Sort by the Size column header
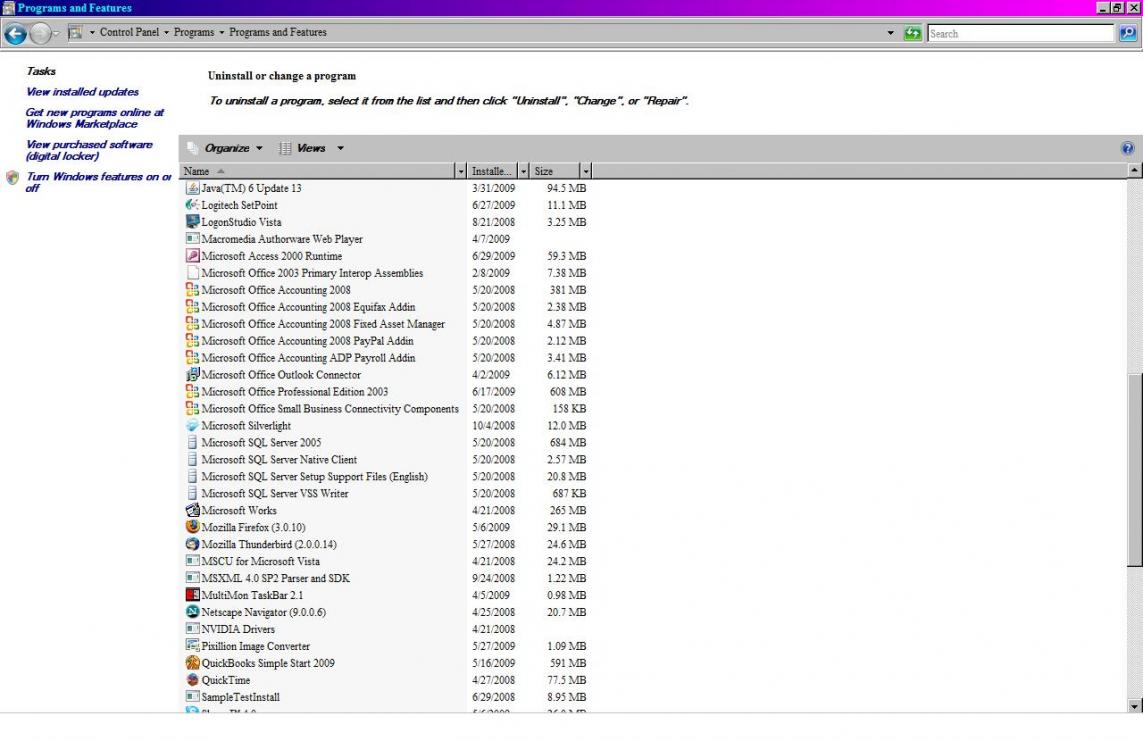The height and width of the screenshot is (741, 1143). click(x=555, y=171)
